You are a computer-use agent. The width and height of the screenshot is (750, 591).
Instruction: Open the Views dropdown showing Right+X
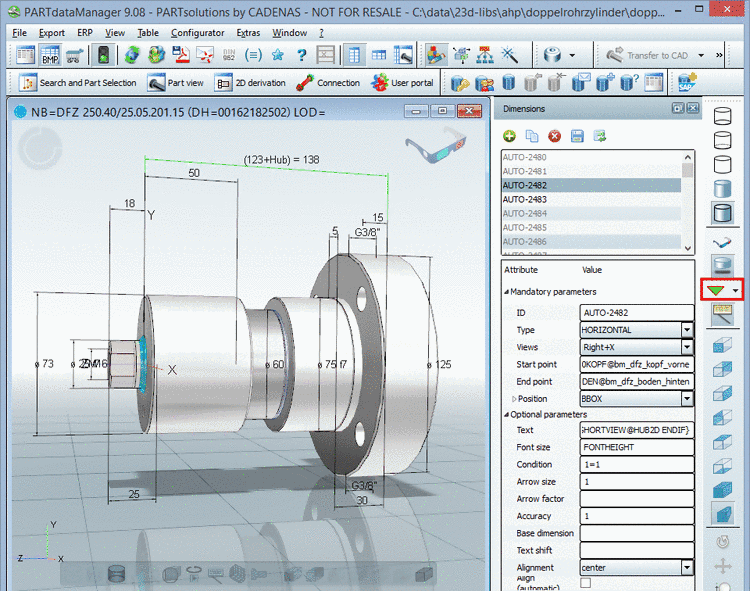687,347
